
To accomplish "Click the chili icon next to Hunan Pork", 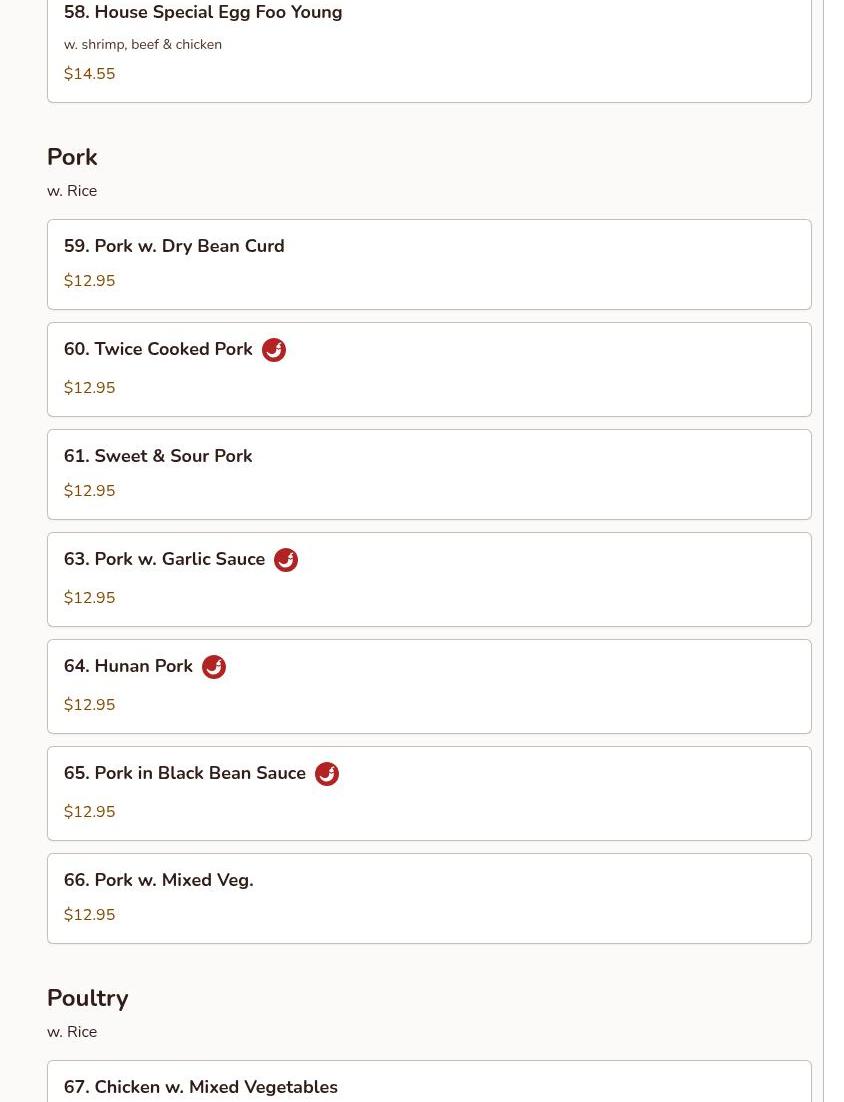I will pyautogui.click(x=213, y=667).
